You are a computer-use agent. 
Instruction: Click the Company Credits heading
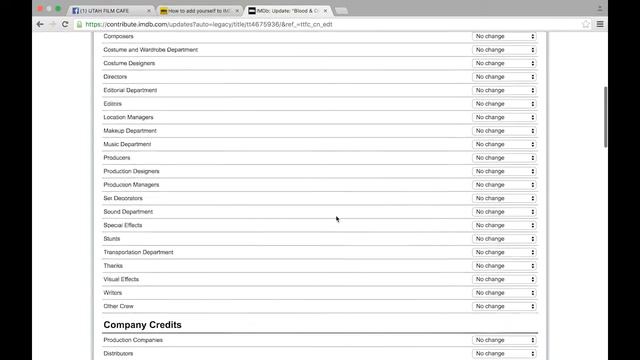tap(142, 325)
